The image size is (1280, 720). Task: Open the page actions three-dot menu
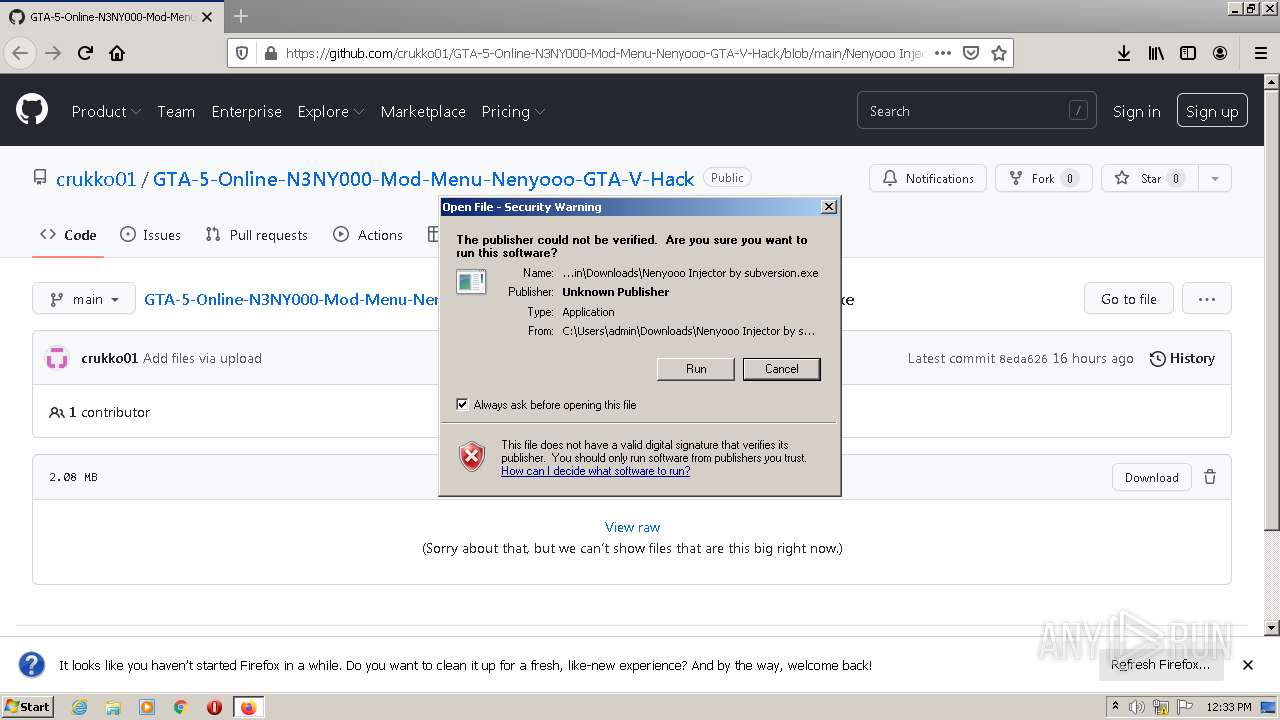point(942,53)
